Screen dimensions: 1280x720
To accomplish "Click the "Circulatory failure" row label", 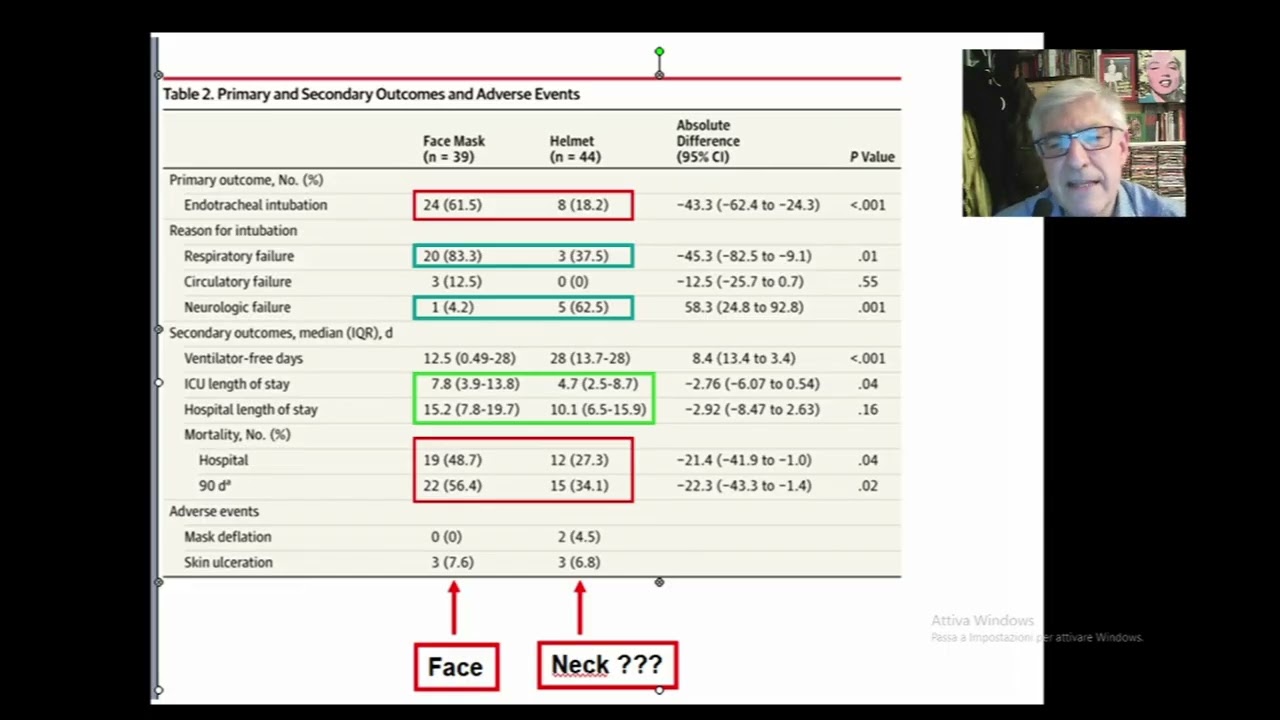I will (x=238, y=282).
